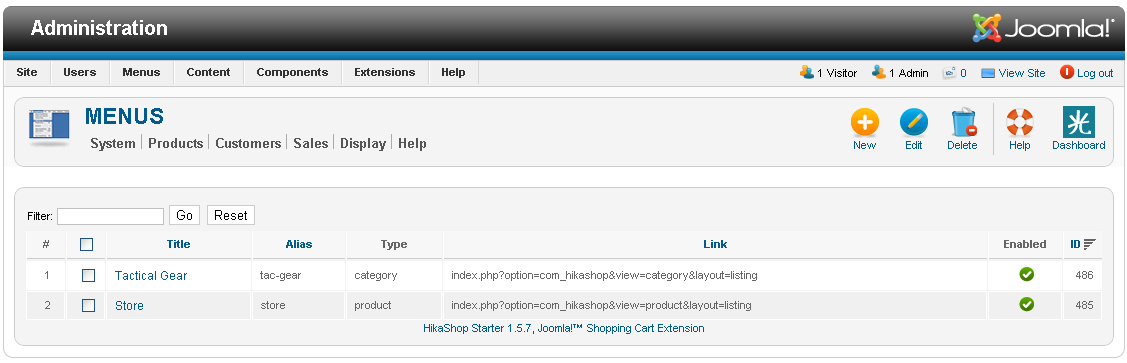The height and width of the screenshot is (363, 1127).
Task: Toggle enabled status for Tactical Gear
Action: (x=1026, y=274)
